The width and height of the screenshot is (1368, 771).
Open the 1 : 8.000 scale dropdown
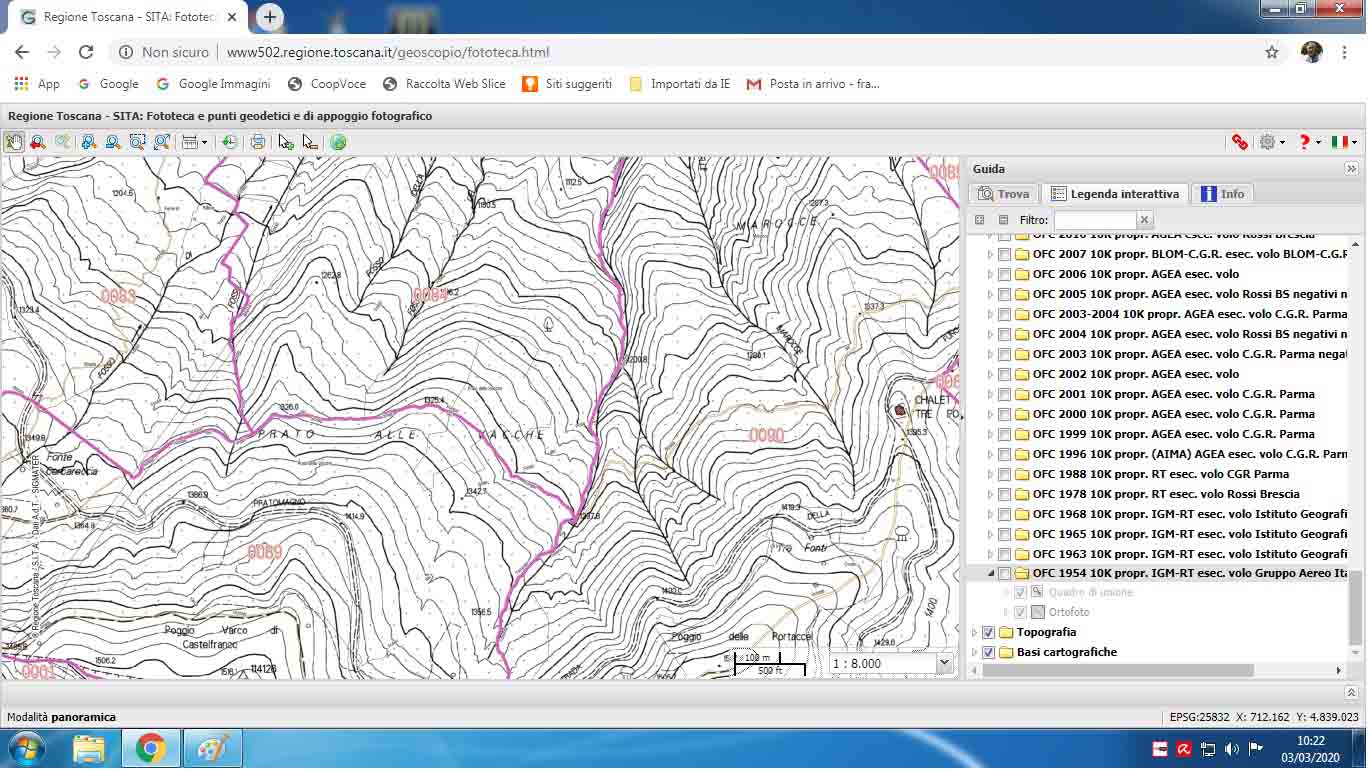[x=944, y=663]
